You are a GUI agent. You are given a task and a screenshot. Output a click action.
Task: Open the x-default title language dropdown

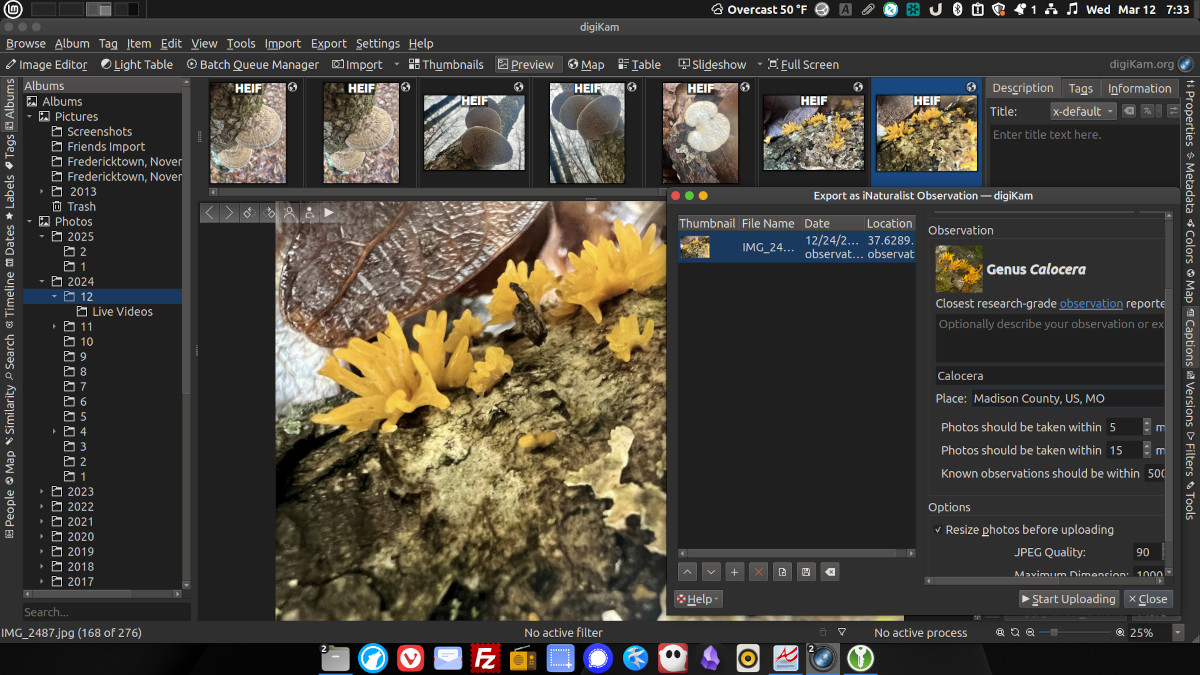coord(1082,111)
